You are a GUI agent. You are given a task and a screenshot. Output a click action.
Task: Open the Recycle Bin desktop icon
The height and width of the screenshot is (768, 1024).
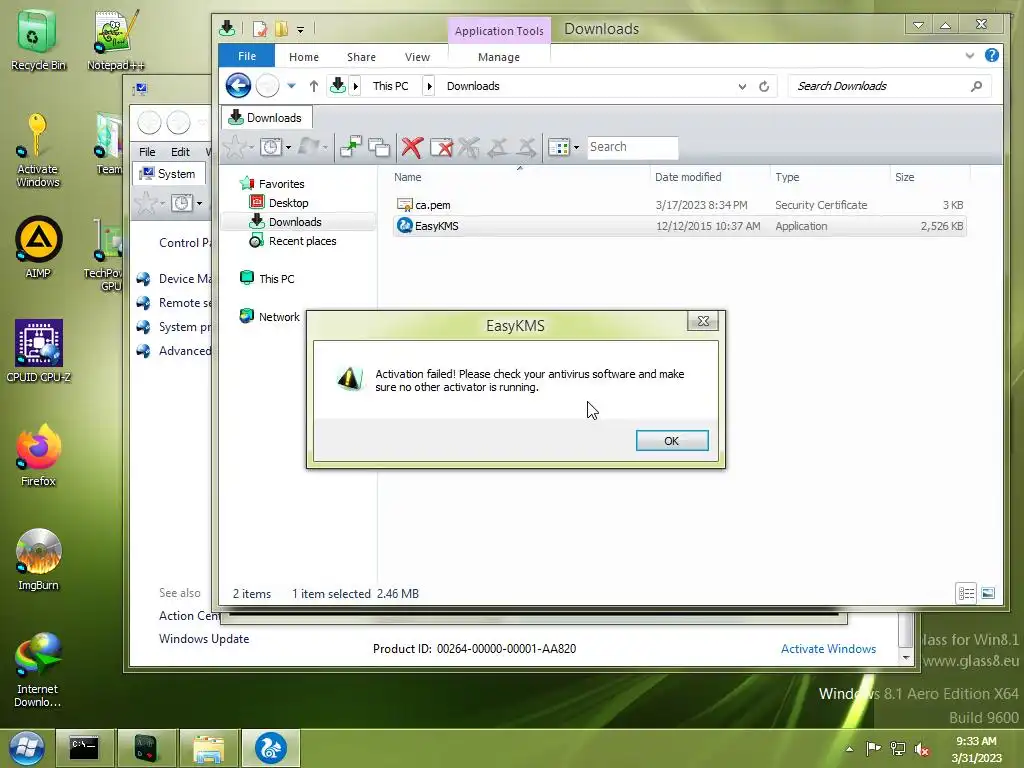pyautogui.click(x=37, y=40)
